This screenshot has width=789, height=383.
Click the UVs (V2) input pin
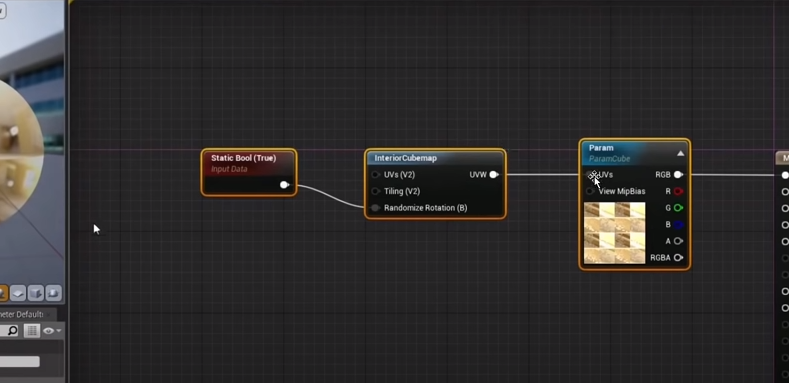click(x=375, y=175)
